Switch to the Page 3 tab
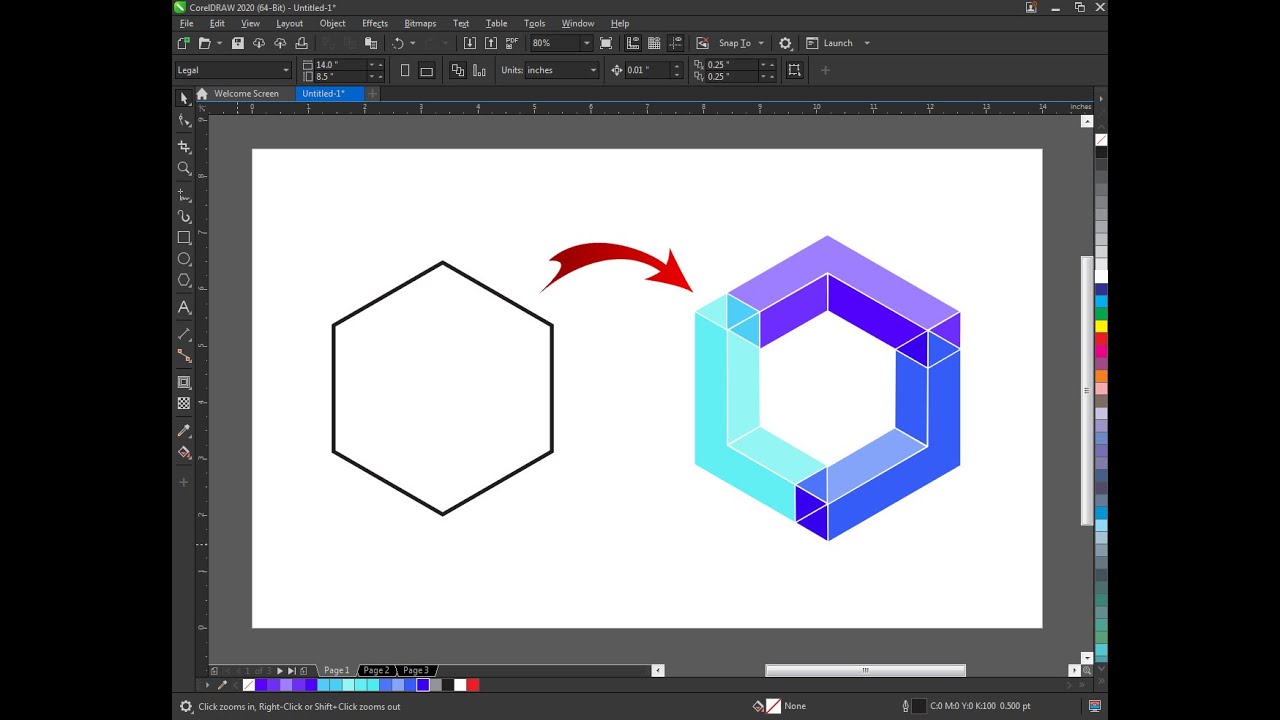The height and width of the screenshot is (720, 1280). [416, 670]
